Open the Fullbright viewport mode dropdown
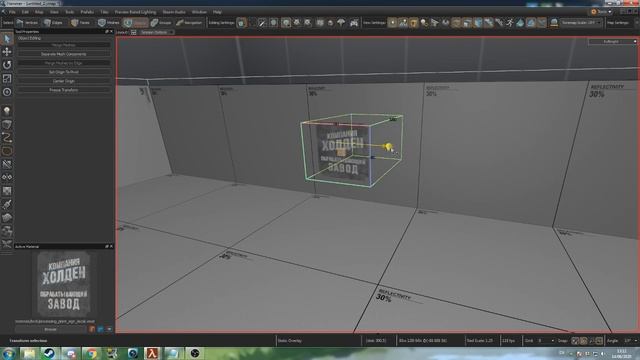 click(612, 42)
